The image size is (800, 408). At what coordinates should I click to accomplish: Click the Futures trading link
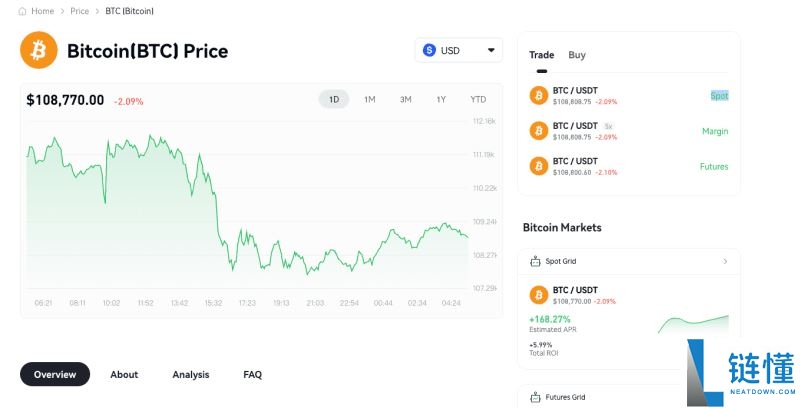pyautogui.click(x=713, y=166)
